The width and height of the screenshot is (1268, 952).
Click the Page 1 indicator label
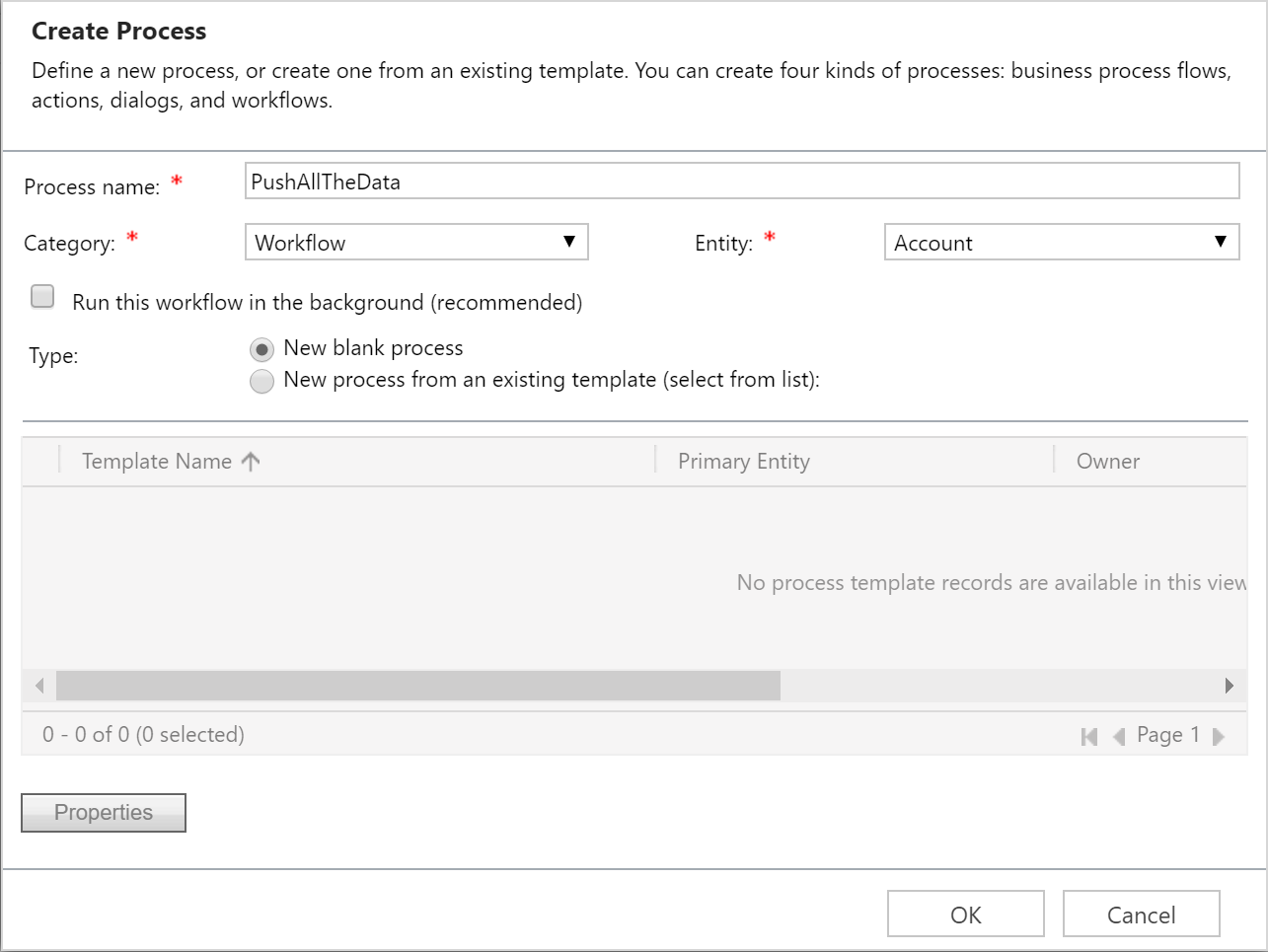tap(1167, 735)
